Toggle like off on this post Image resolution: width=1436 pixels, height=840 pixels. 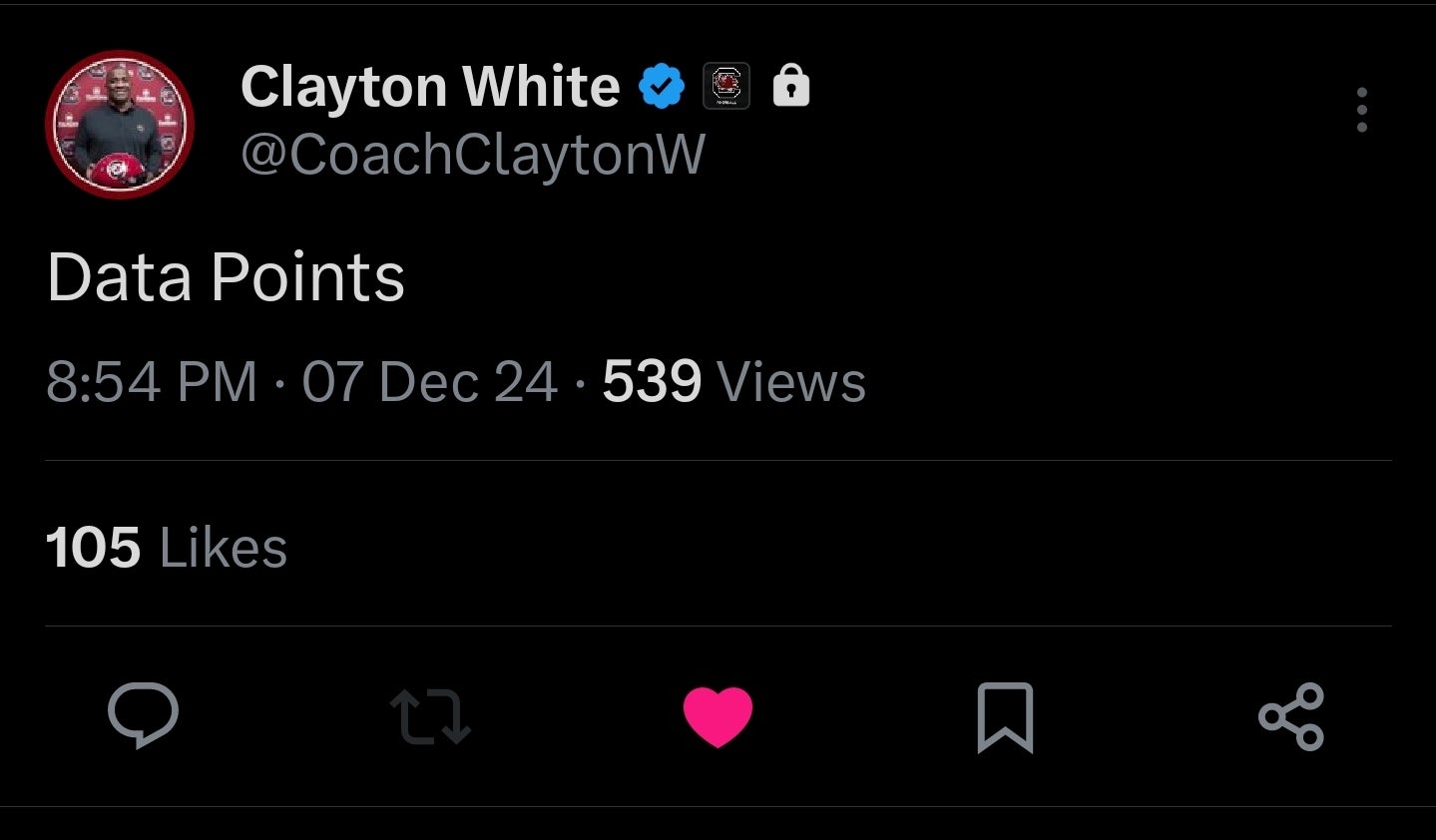coord(718,718)
